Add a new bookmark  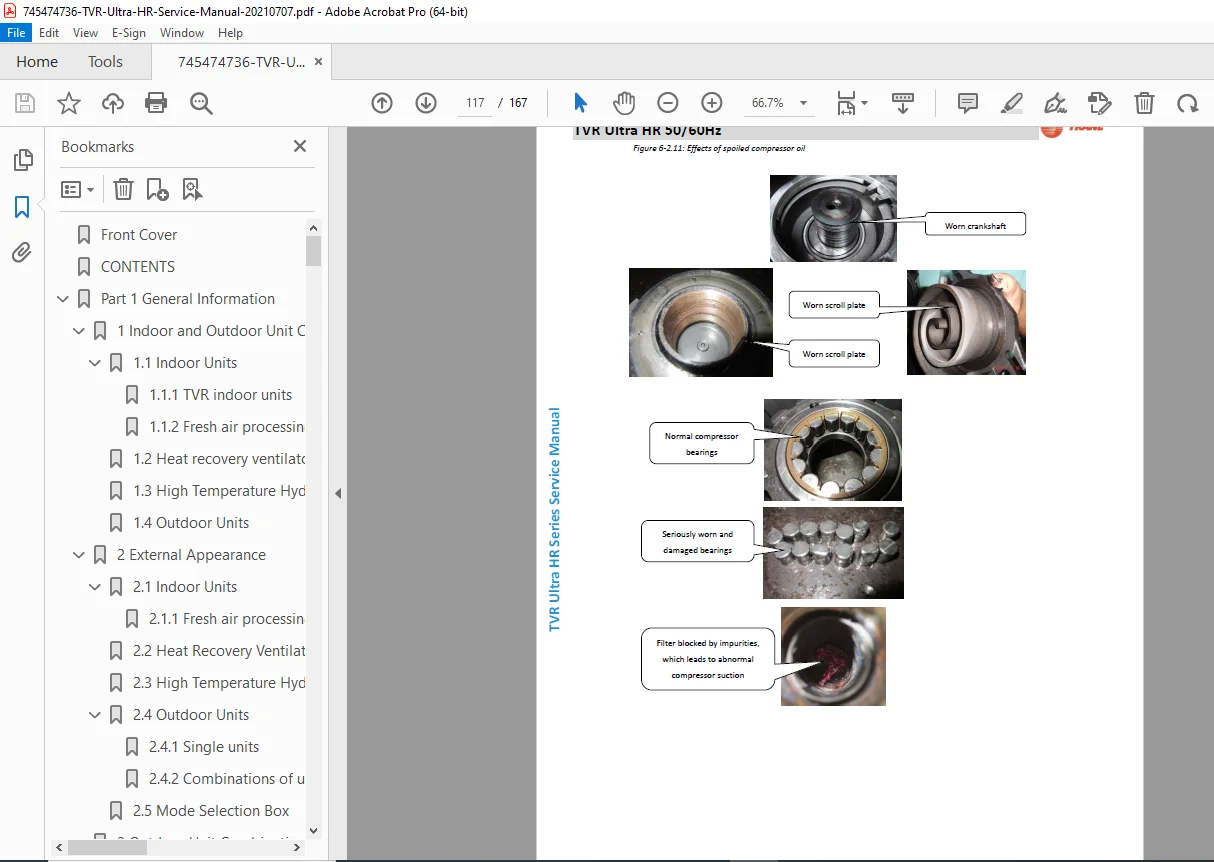tap(157, 189)
